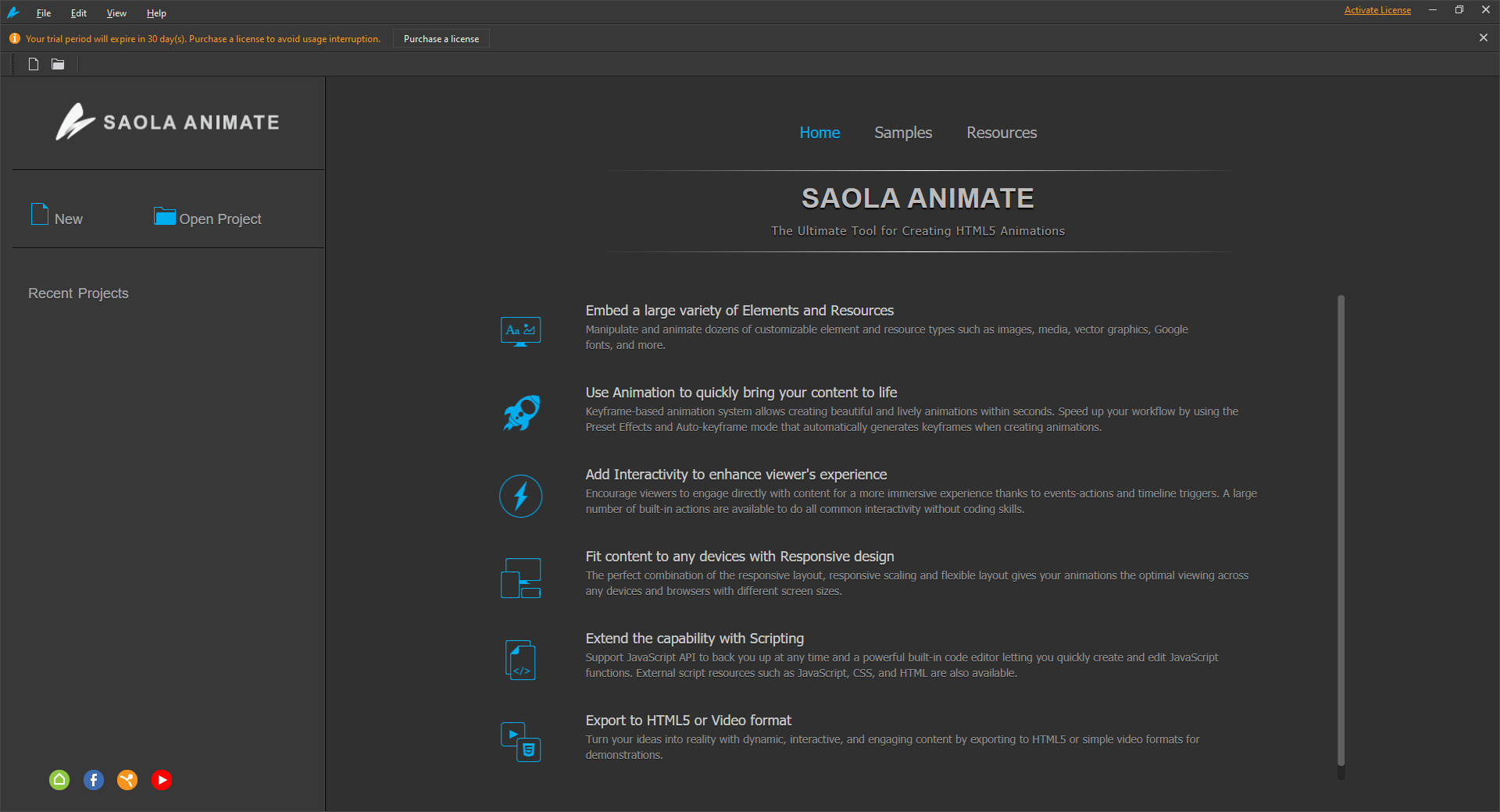This screenshot has height=812, width=1500.
Task: Minimize the Saola Animate window
Action: [1433, 10]
